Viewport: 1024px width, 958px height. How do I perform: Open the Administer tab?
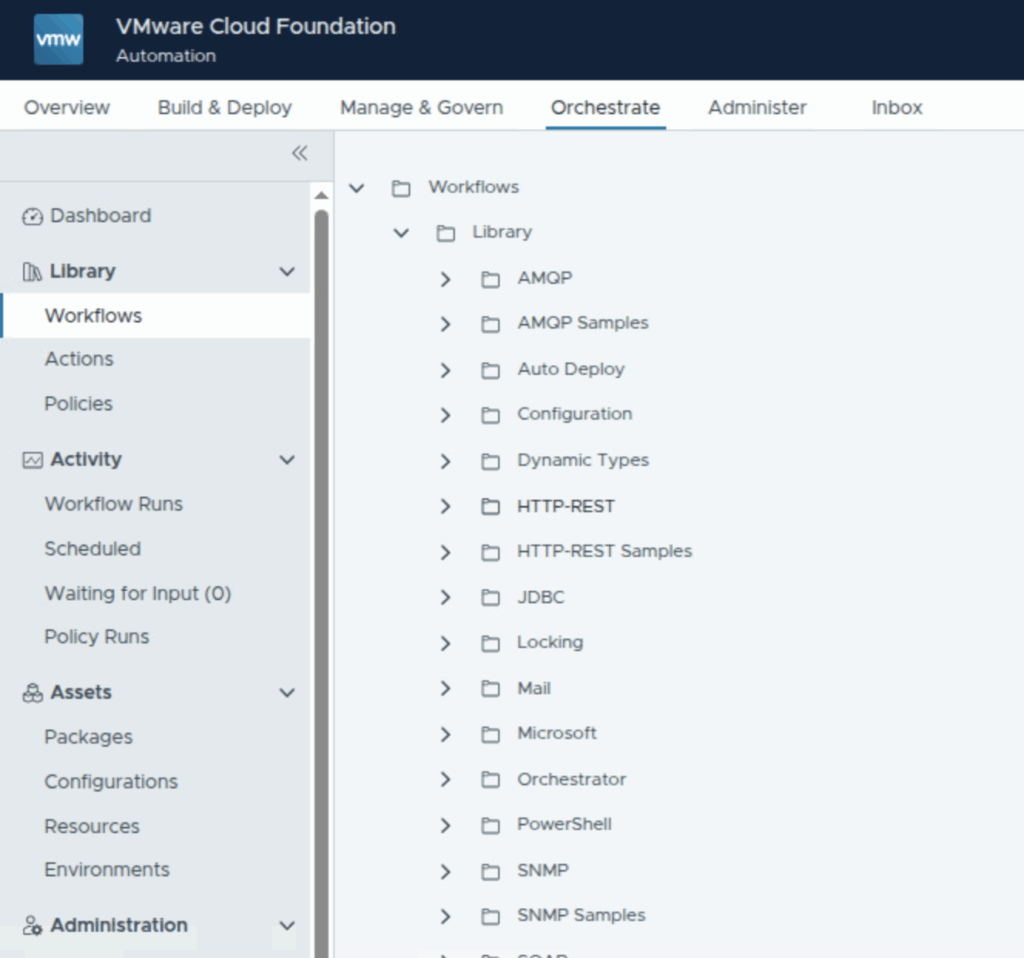pyautogui.click(x=757, y=108)
